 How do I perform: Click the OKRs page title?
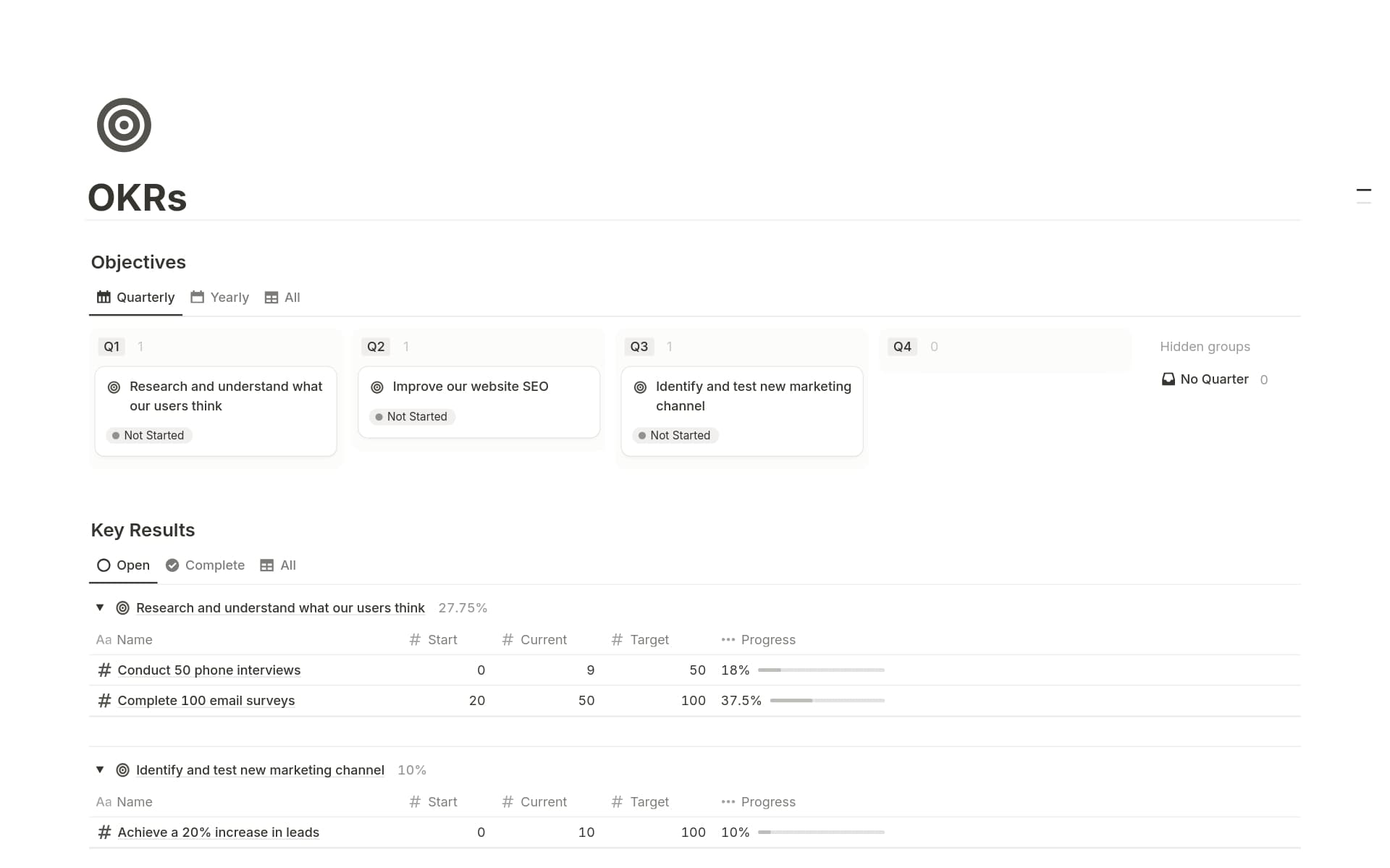138,198
